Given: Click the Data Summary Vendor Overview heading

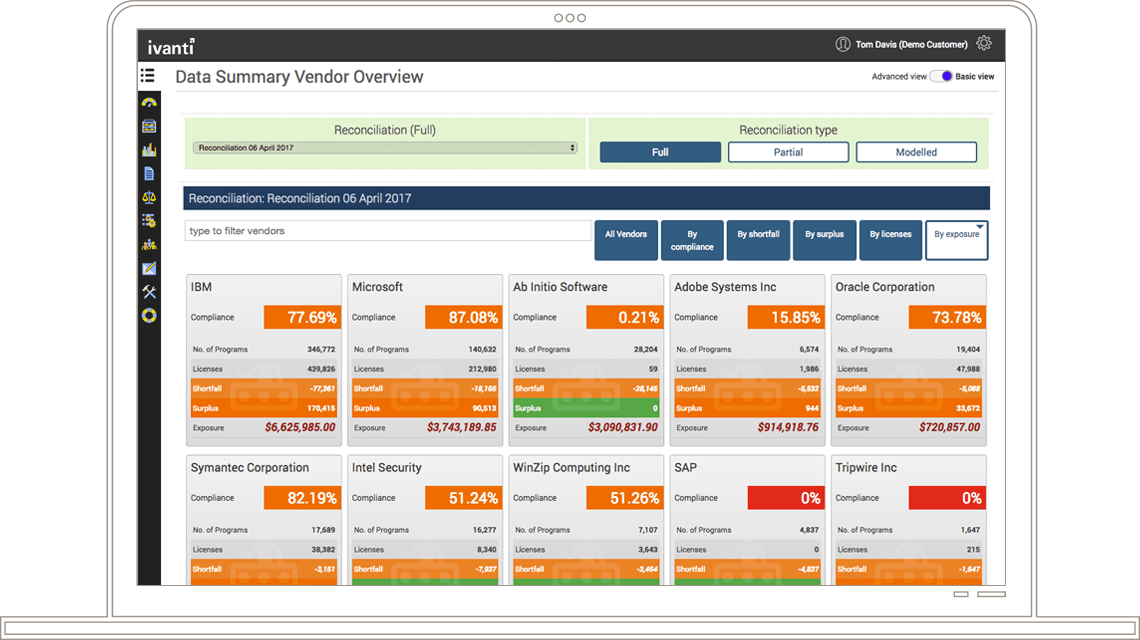Looking at the screenshot, I should click(299, 77).
